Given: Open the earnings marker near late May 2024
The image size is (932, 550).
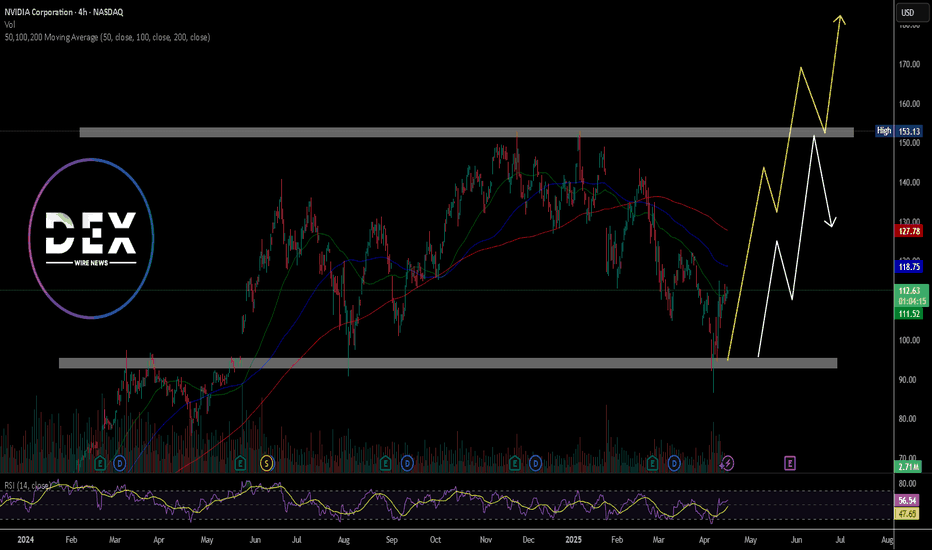Looking at the screenshot, I should click(240, 463).
